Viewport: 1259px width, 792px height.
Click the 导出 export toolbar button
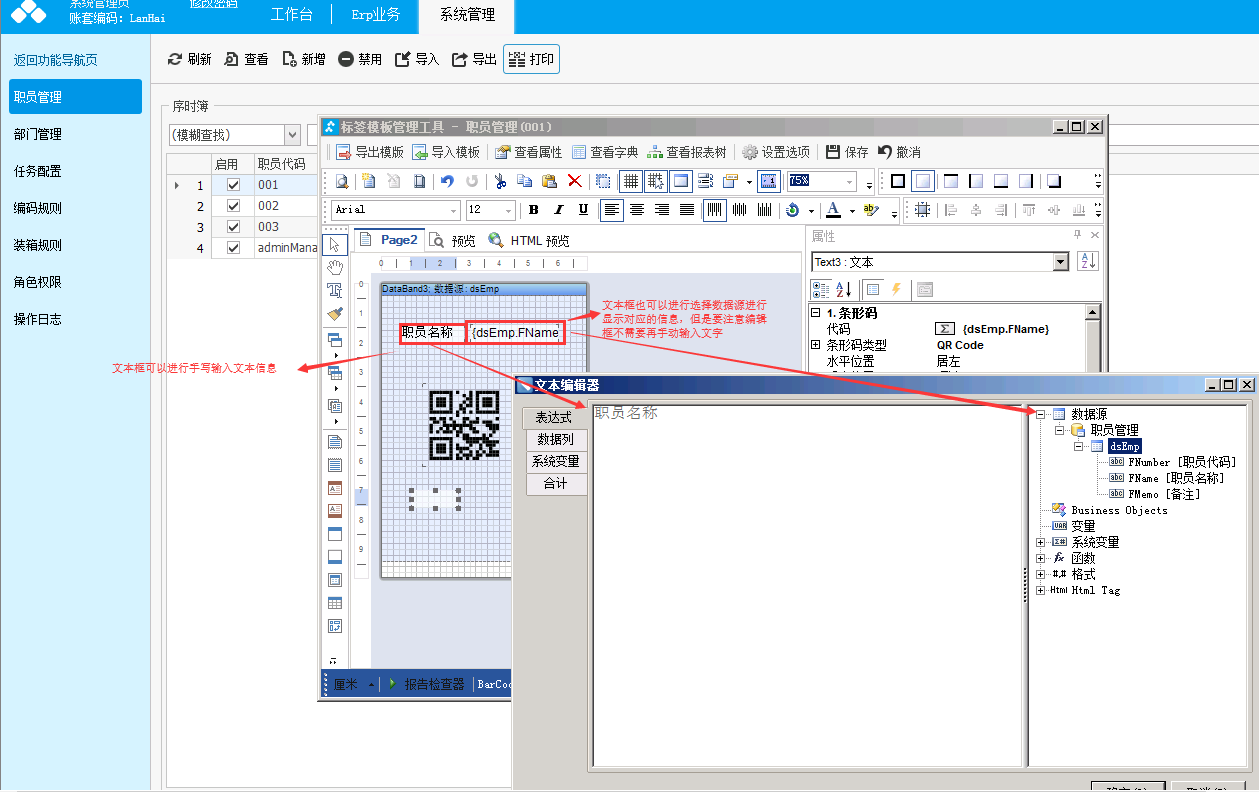point(475,60)
